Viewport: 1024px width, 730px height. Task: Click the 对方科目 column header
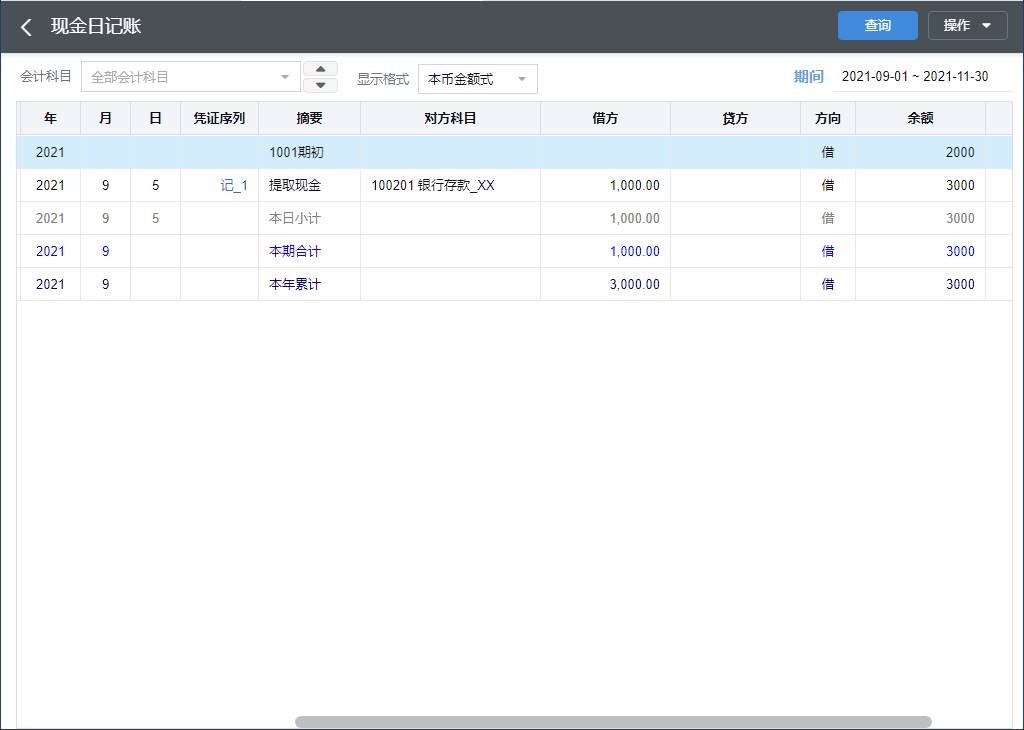tap(451, 118)
